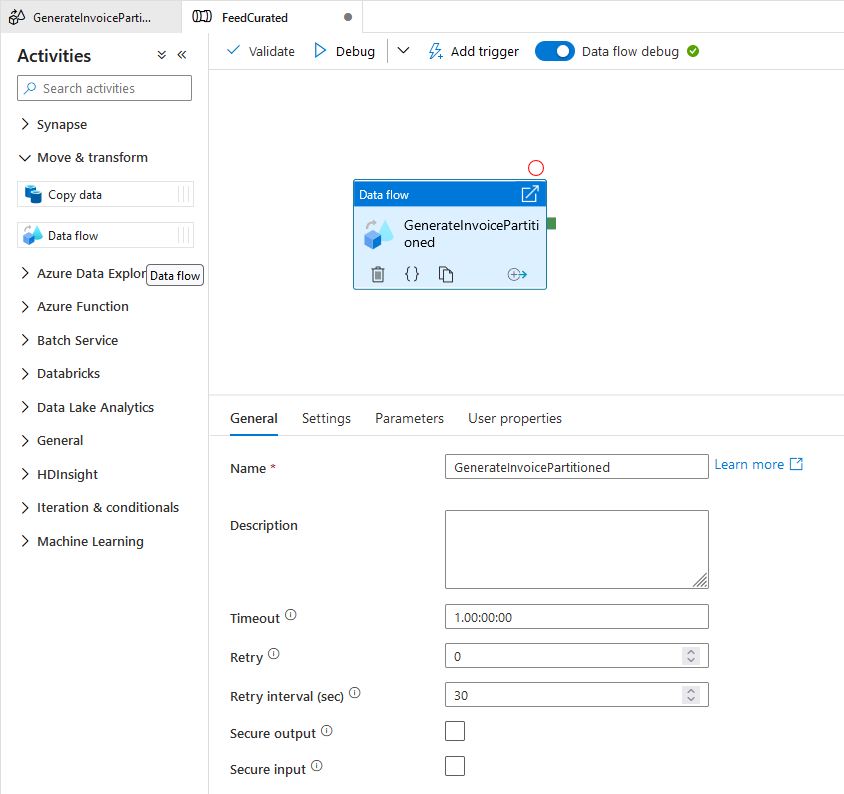Viewport: 844px width, 794px height.
Task: Start a Debug run
Action: (345, 51)
